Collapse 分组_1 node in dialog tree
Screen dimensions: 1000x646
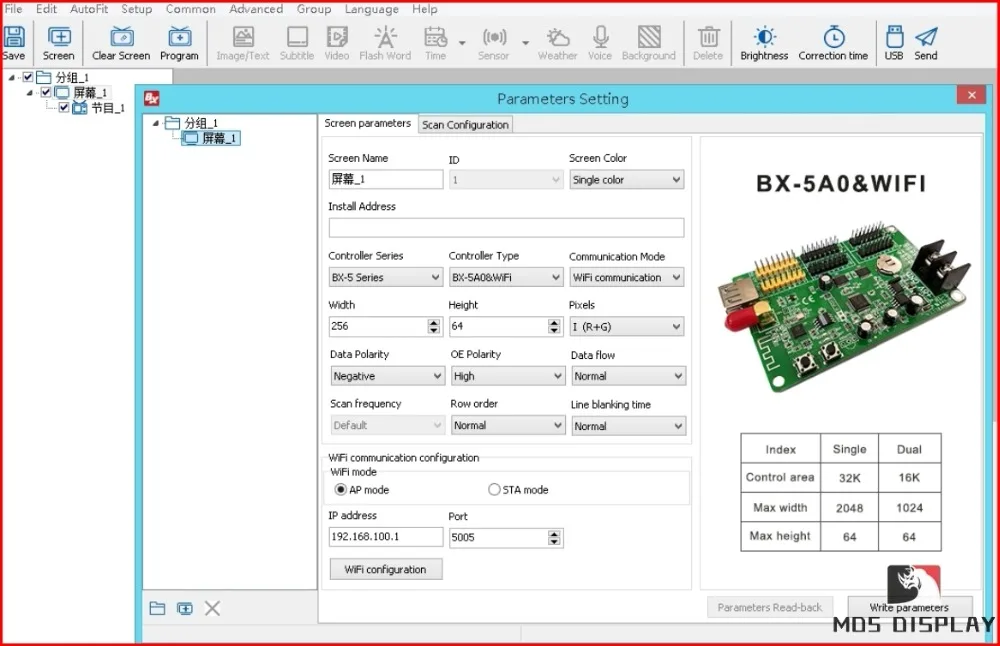[156, 123]
